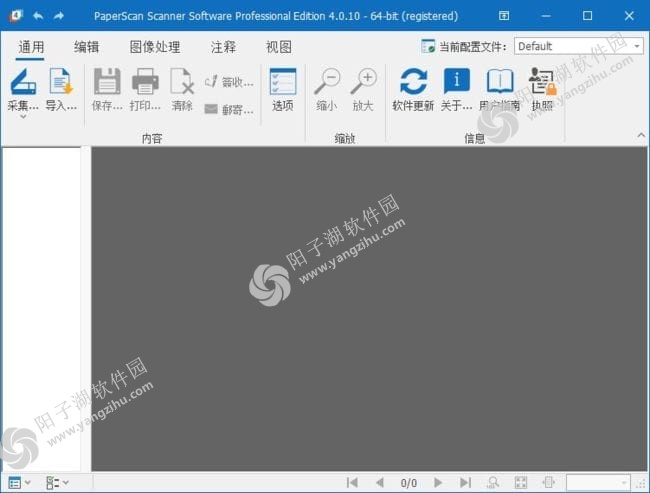Click the fit width icon
Viewport: 650px width, 493px height.
tap(548, 482)
